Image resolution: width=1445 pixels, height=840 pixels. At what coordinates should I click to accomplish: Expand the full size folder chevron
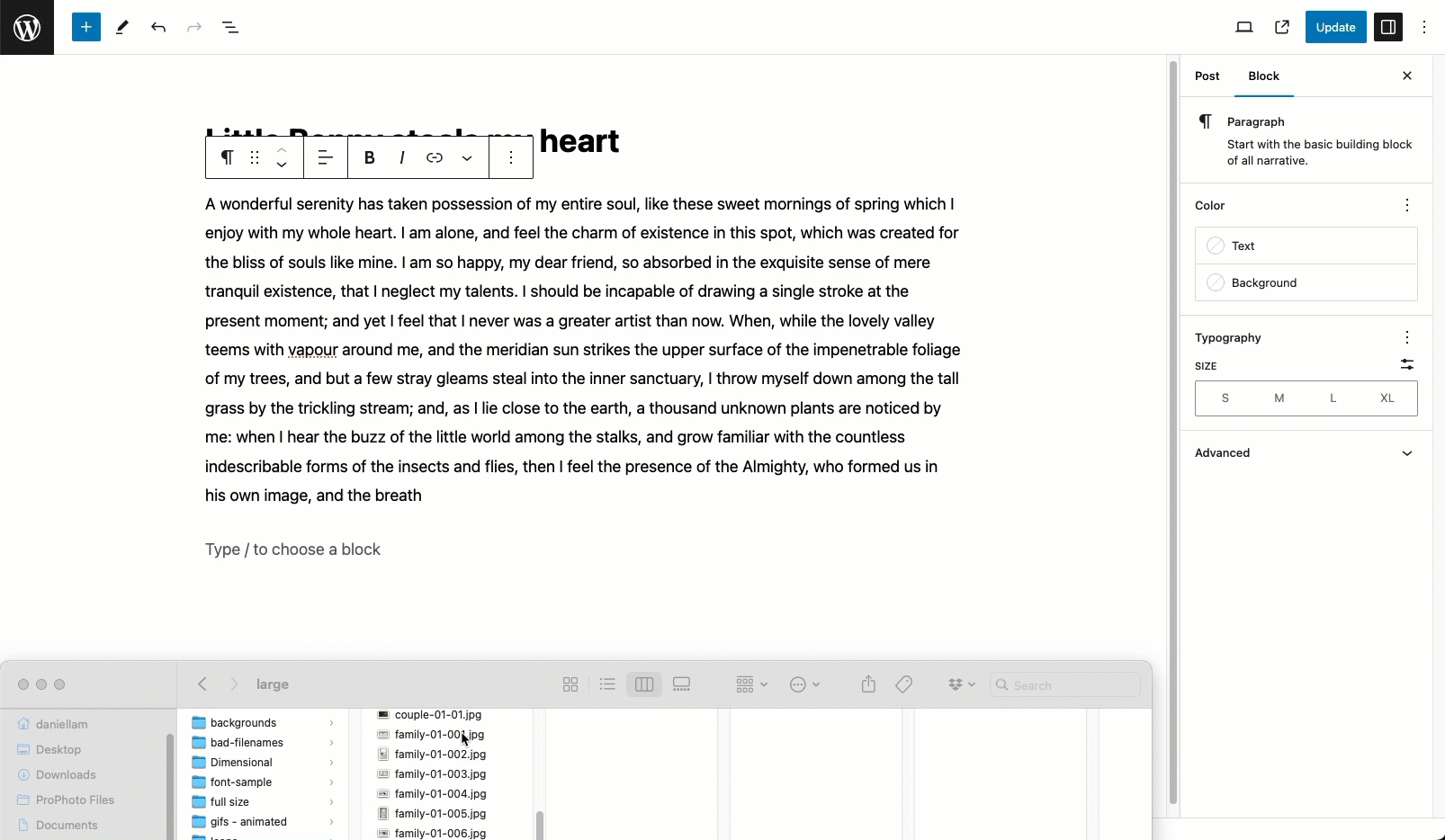point(331,802)
